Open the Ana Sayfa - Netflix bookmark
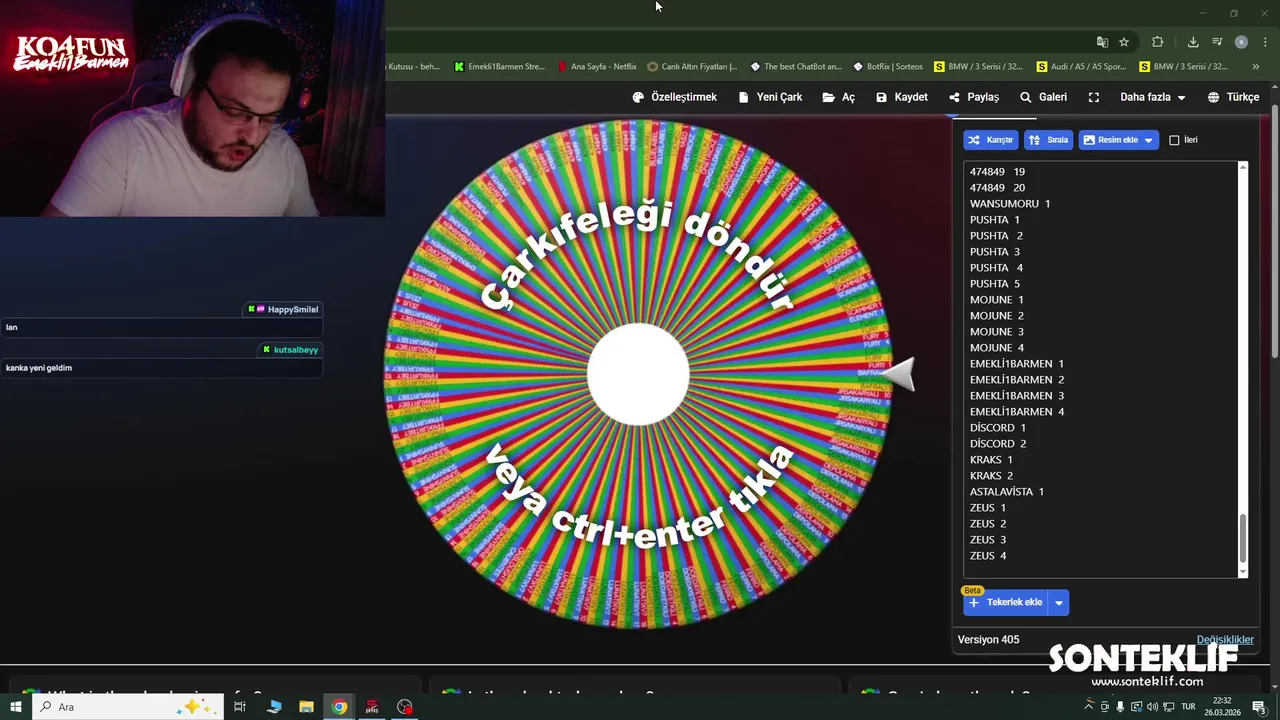This screenshot has height=720, width=1280. (x=597, y=67)
